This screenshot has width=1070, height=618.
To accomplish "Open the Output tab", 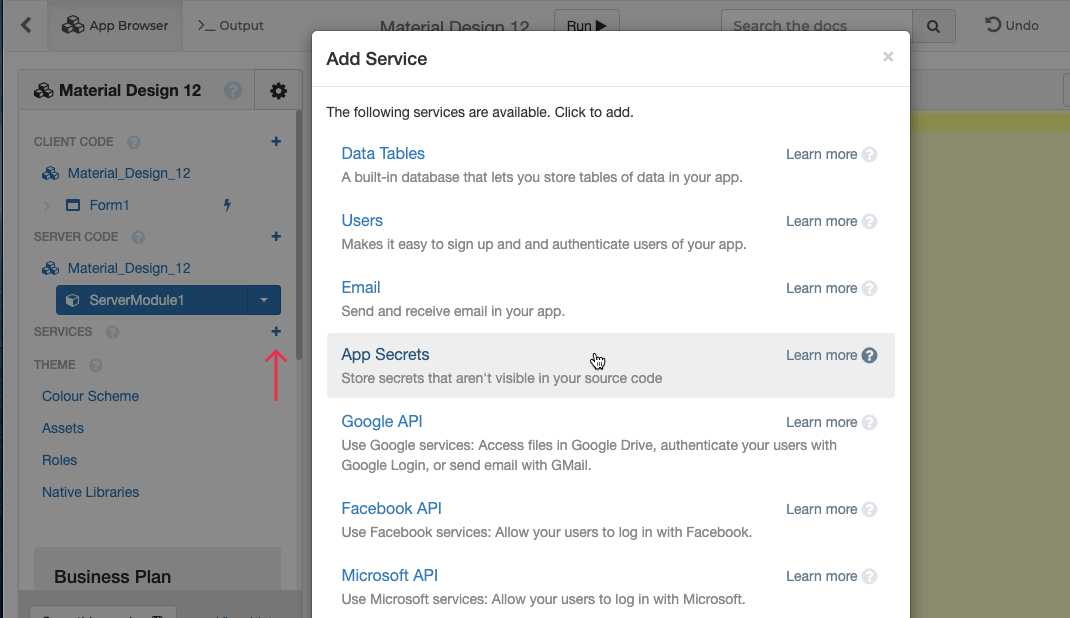I will pyautogui.click(x=230, y=26).
